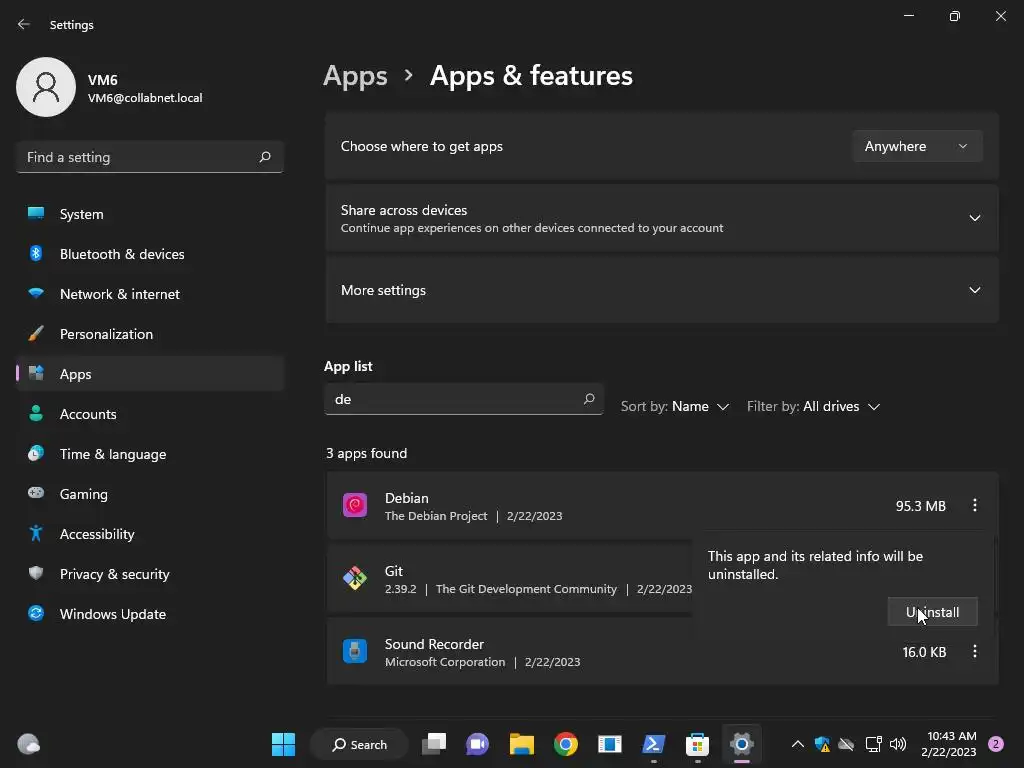Open the Chat app in taskbar
The image size is (1024, 768).
477,744
